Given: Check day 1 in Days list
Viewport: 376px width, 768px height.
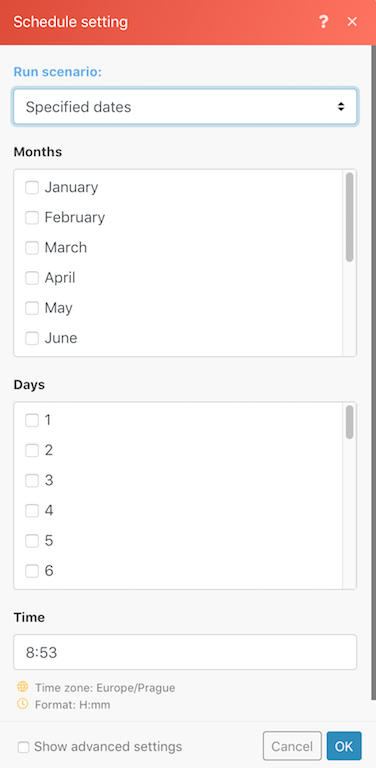Looking at the screenshot, I should [32, 420].
